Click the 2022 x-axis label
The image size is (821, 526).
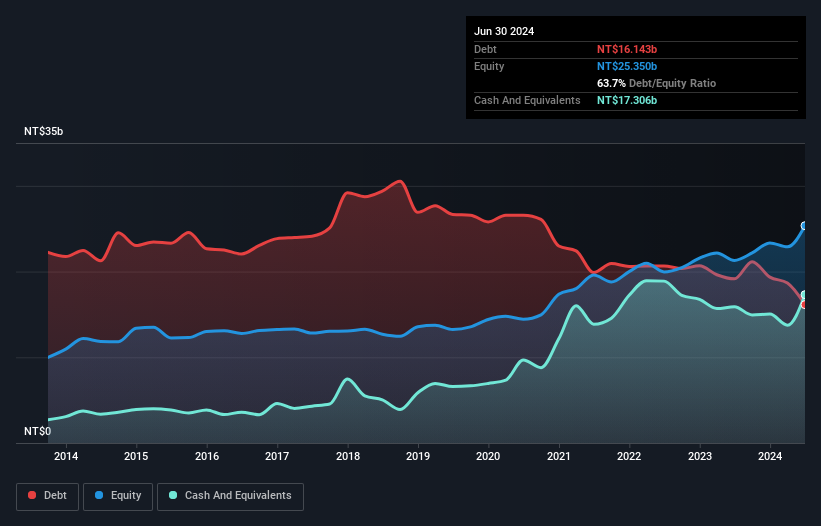pos(629,456)
